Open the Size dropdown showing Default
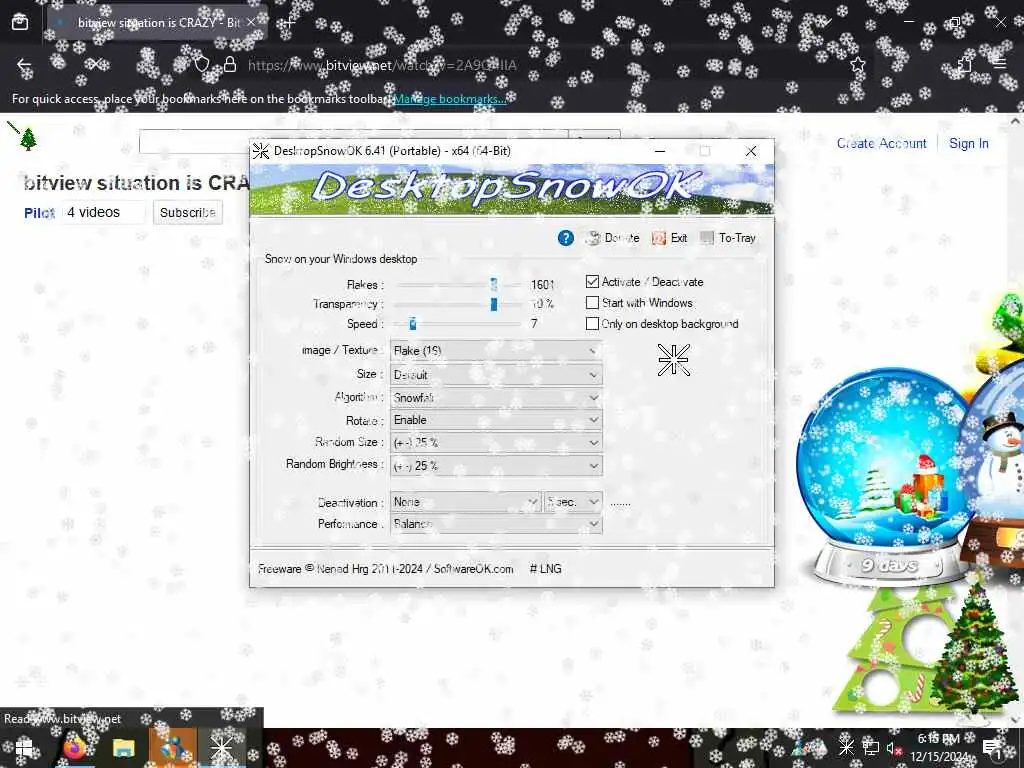 (496, 375)
